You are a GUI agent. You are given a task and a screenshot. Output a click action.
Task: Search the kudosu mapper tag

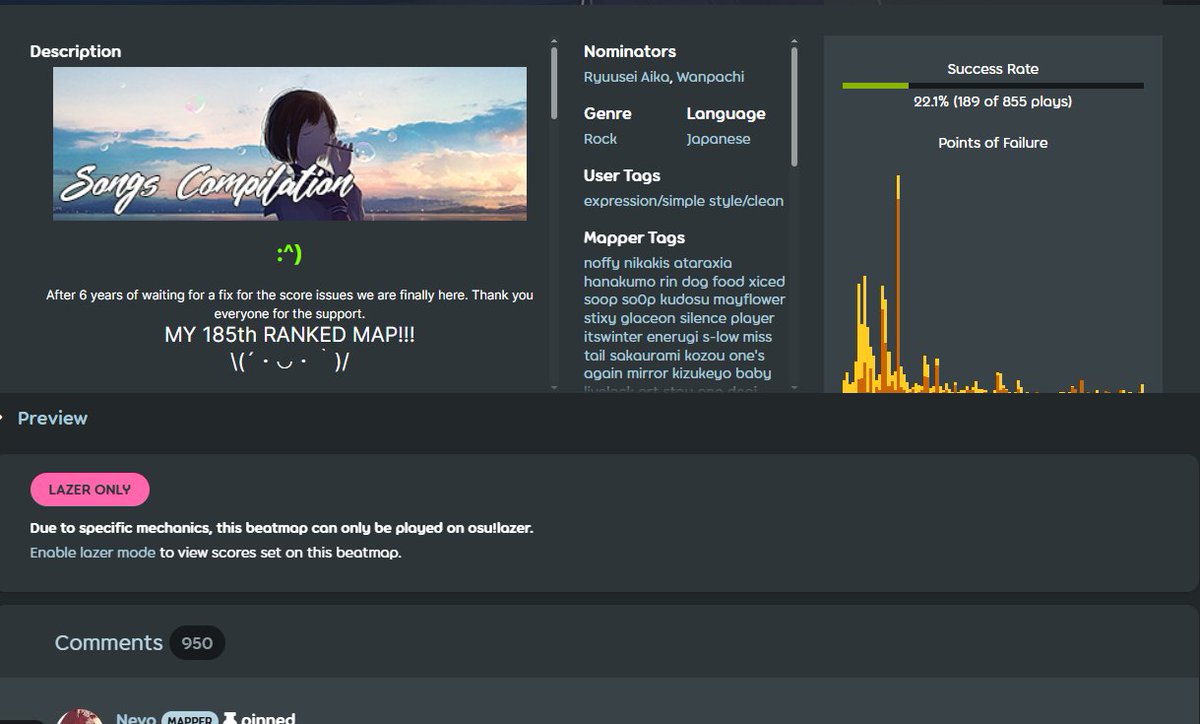(685, 300)
